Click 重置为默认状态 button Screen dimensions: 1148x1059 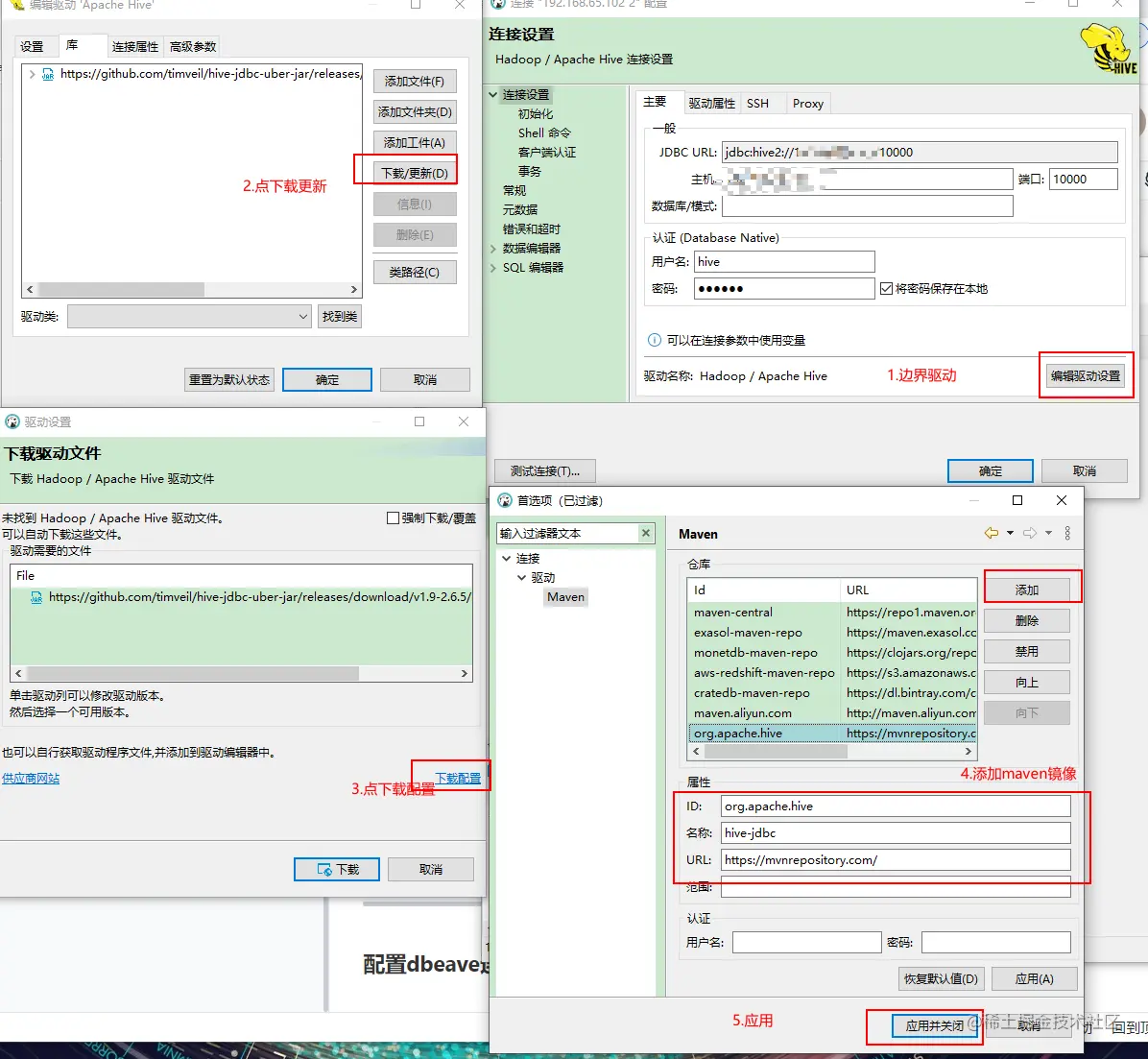(x=229, y=379)
